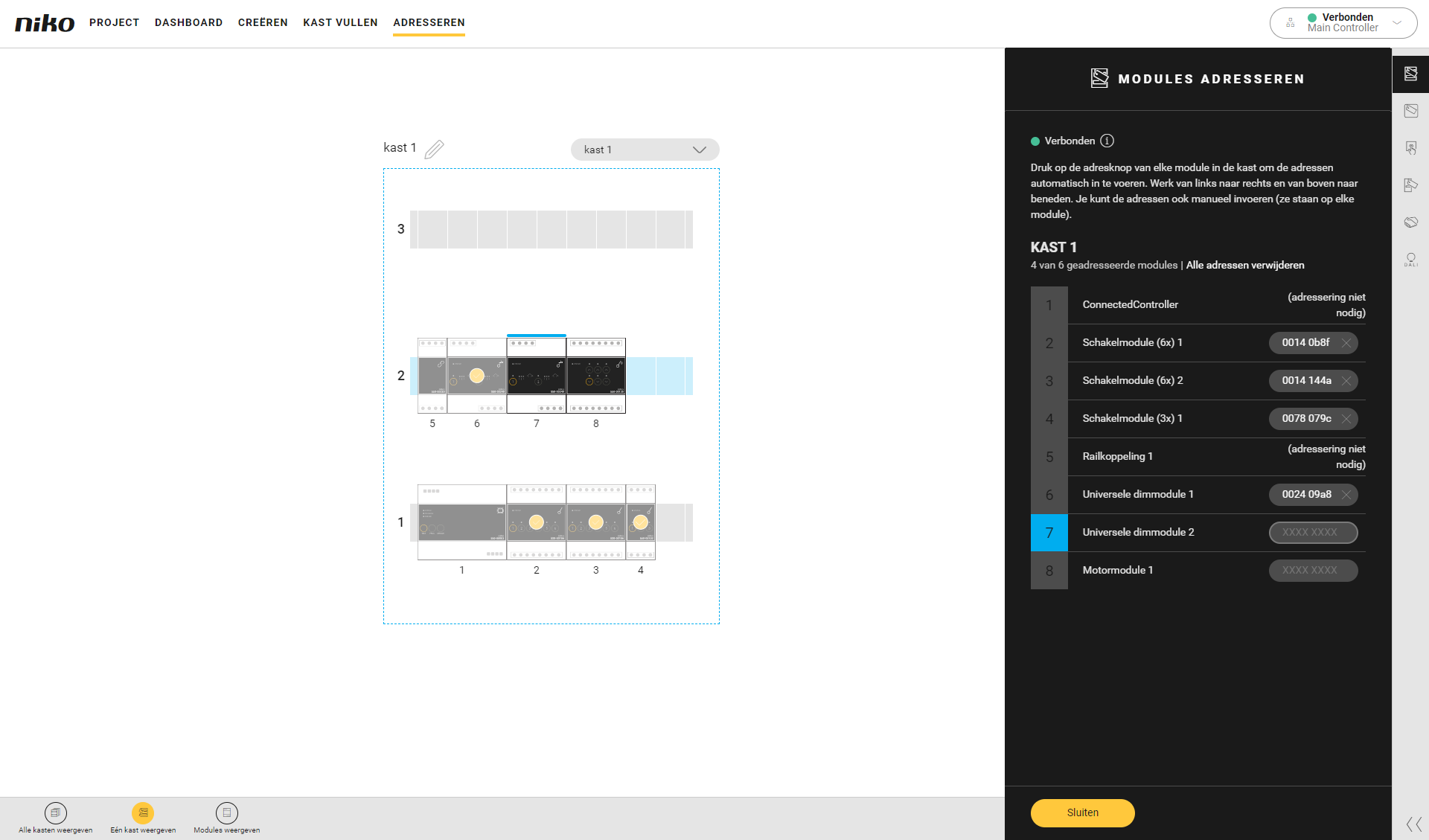Click address field for Motormodule 1
The width and height of the screenshot is (1429, 840).
point(1313,571)
